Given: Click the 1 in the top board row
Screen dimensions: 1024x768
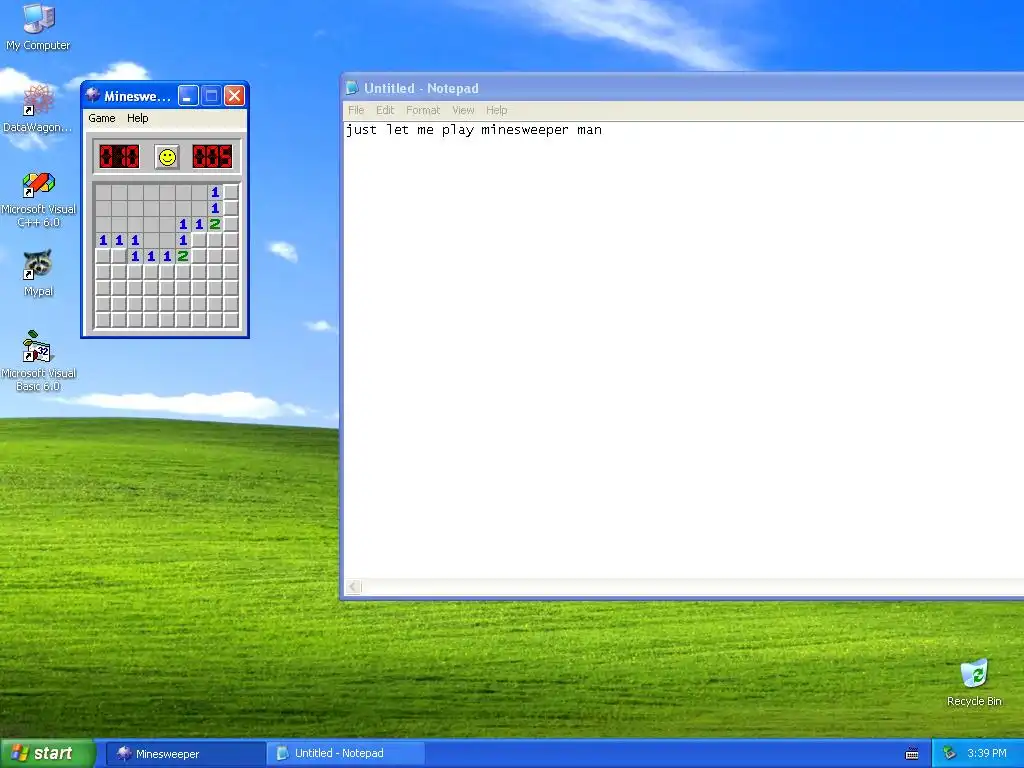Looking at the screenshot, I should (x=215, y=192).
